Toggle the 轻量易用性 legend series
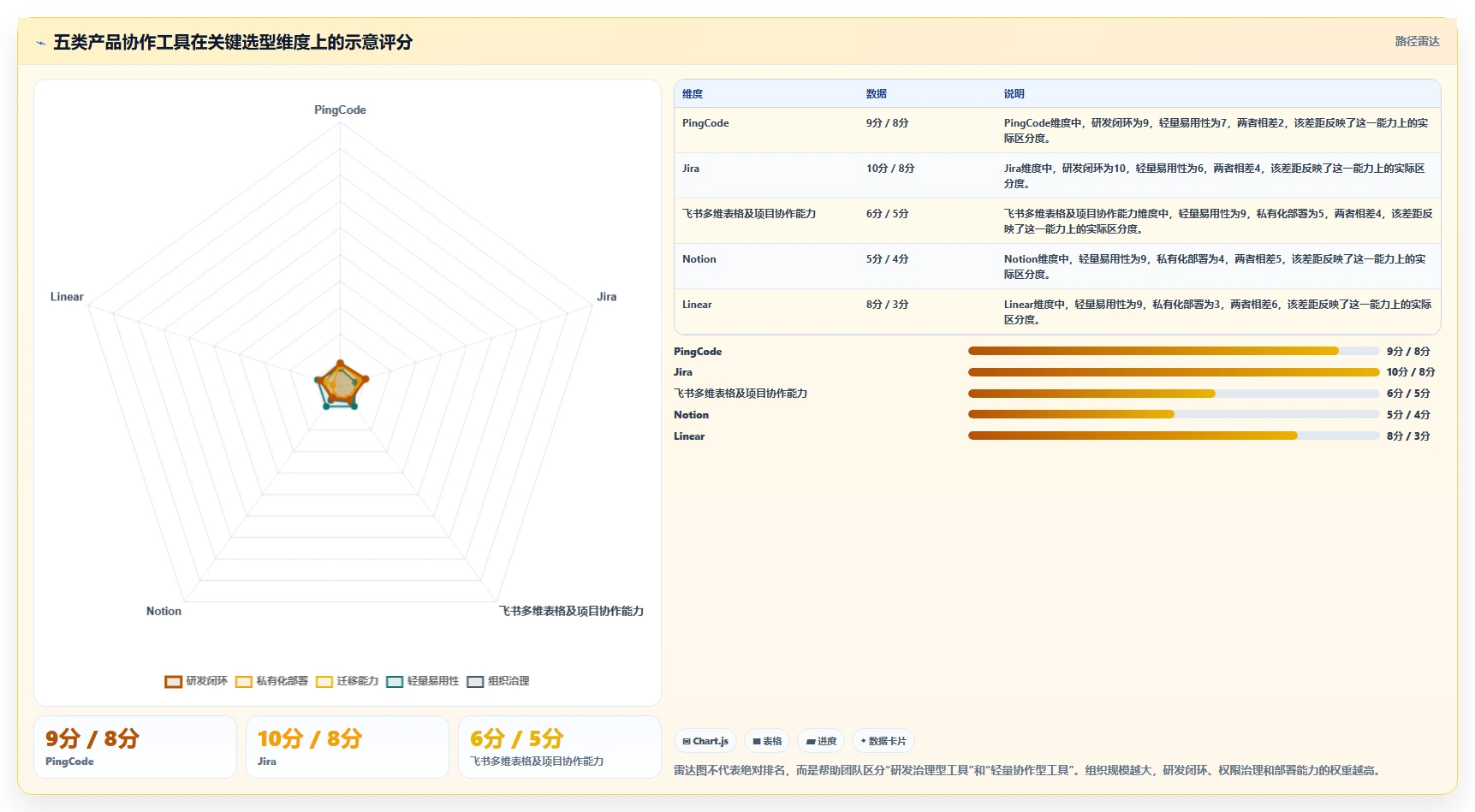 click(422, 681)
